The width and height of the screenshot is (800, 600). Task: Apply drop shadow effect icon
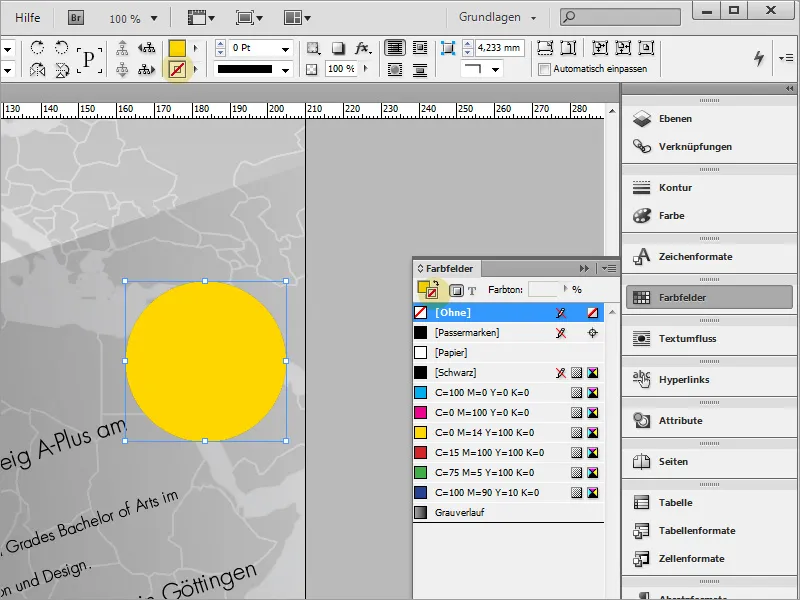point(338,48)
